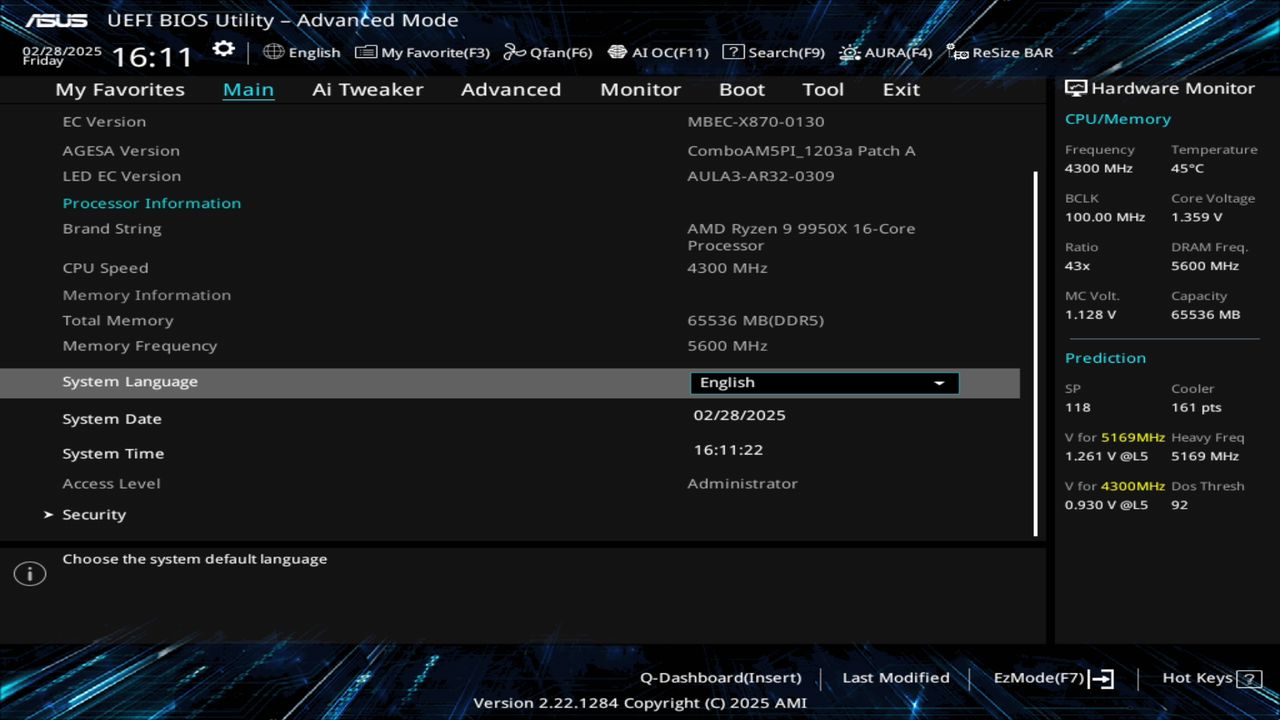The image size is (1280, 720).
Task: Click the ASUS logo
Action: pos(56,20)
